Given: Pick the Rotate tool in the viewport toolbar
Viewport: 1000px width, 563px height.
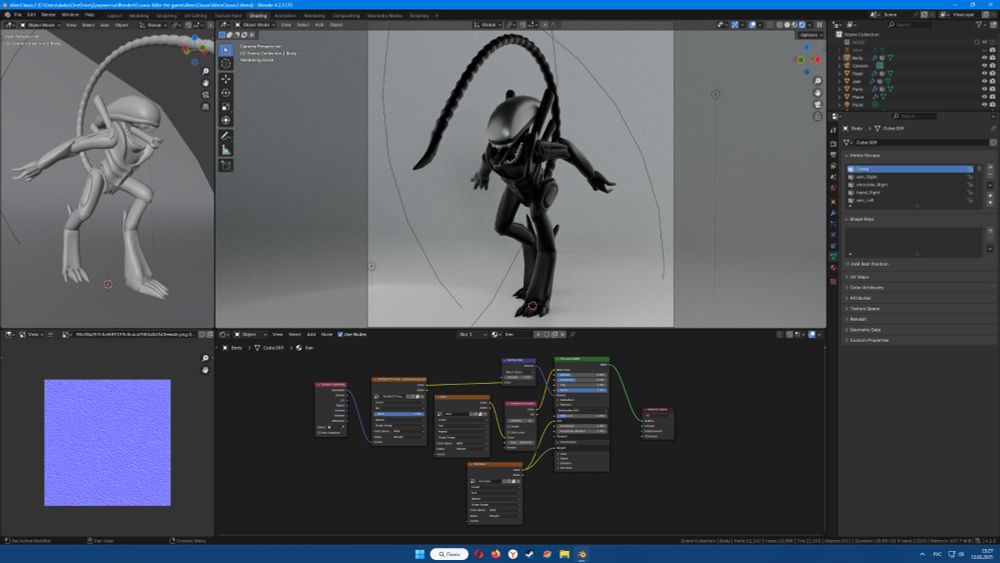Looking at the screenshot, I should (x=226, y=92).
